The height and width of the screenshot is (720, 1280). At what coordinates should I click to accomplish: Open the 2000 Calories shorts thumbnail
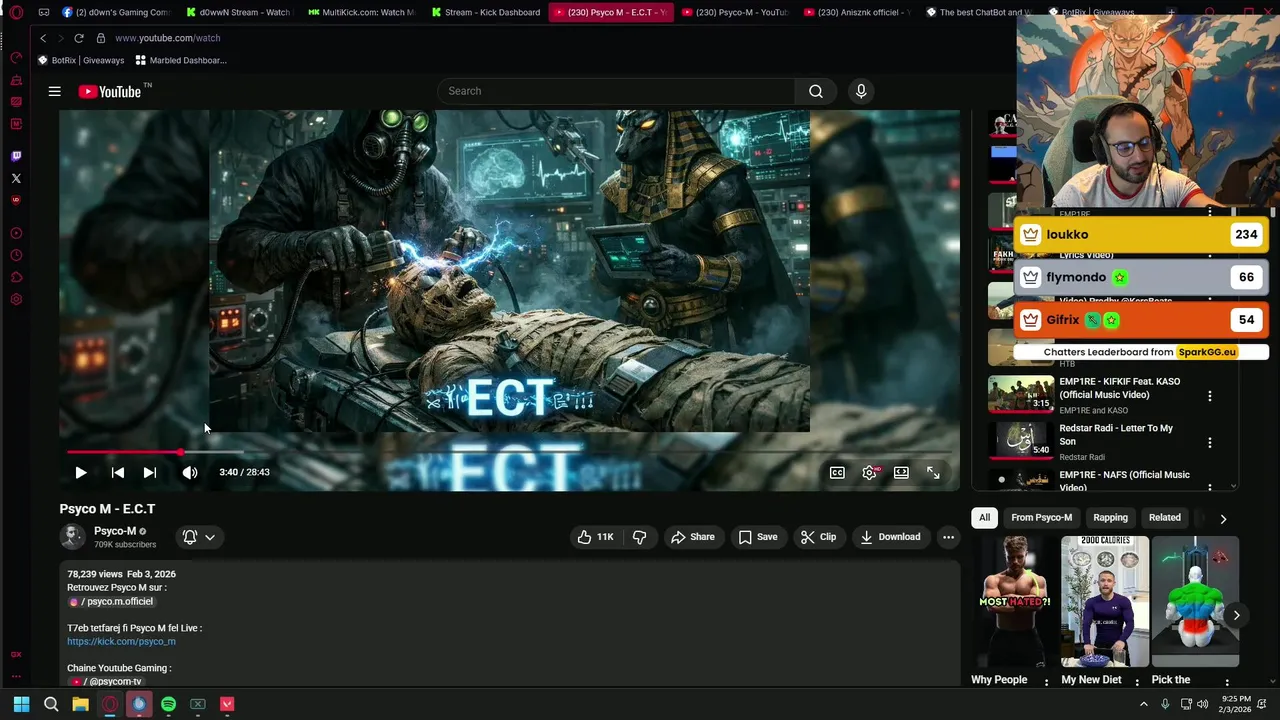click(x=1105, y=601)
